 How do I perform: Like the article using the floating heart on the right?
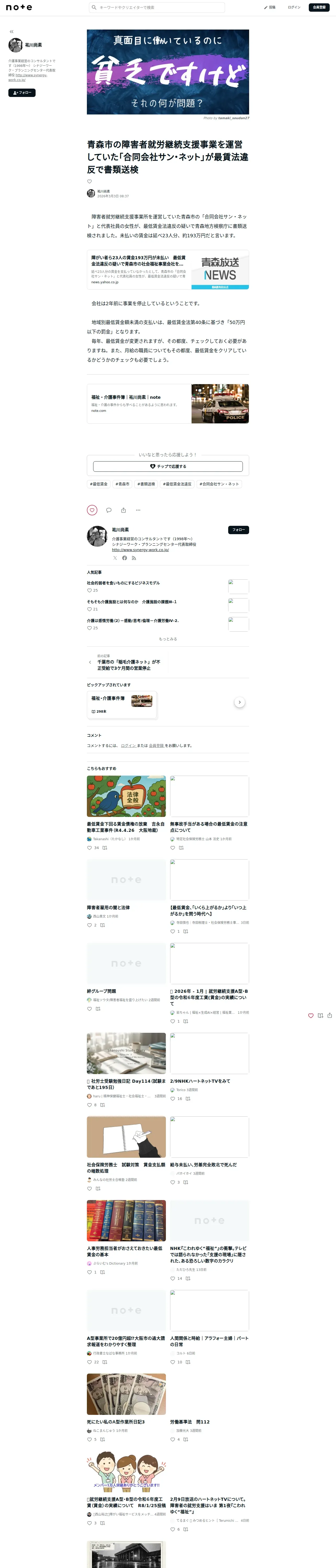click(x=310, y=1015)
